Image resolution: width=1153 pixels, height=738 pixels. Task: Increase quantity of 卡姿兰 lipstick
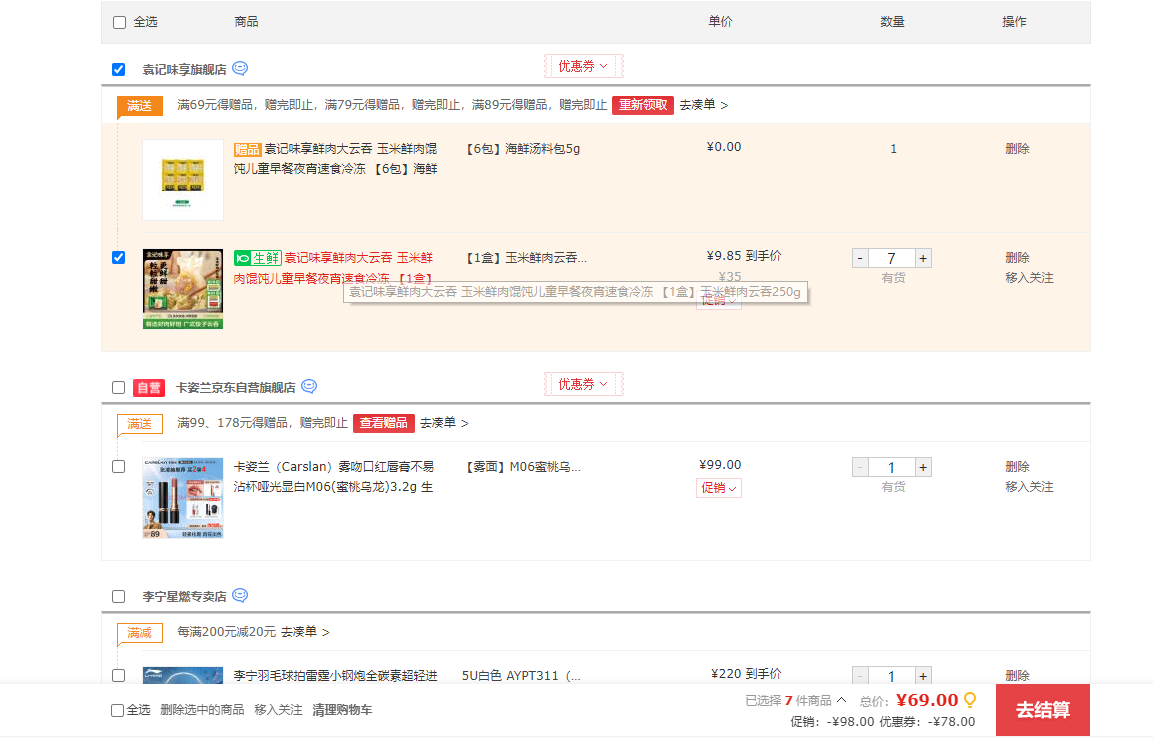[x=923, y=467]
